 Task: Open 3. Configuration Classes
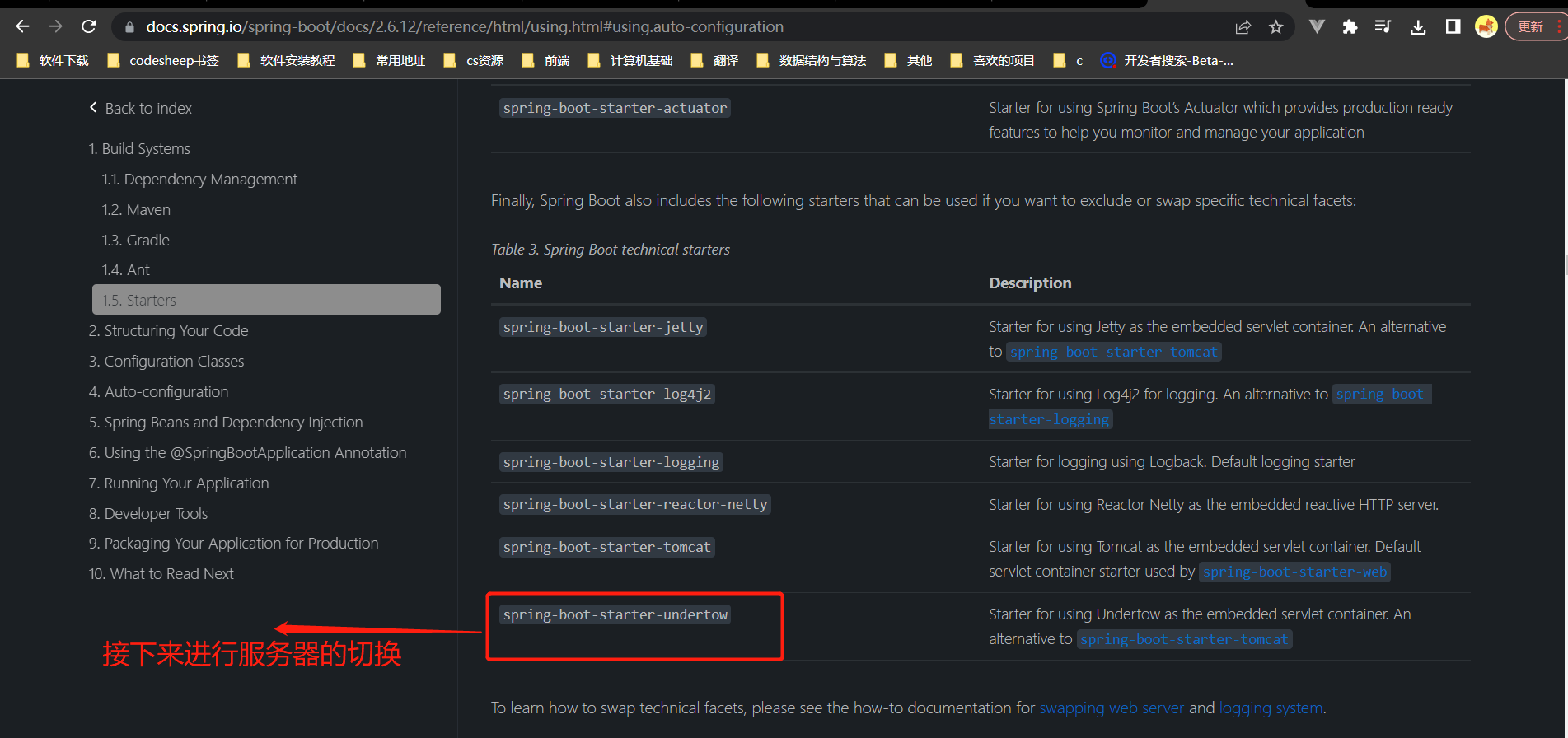click(166, 361)
